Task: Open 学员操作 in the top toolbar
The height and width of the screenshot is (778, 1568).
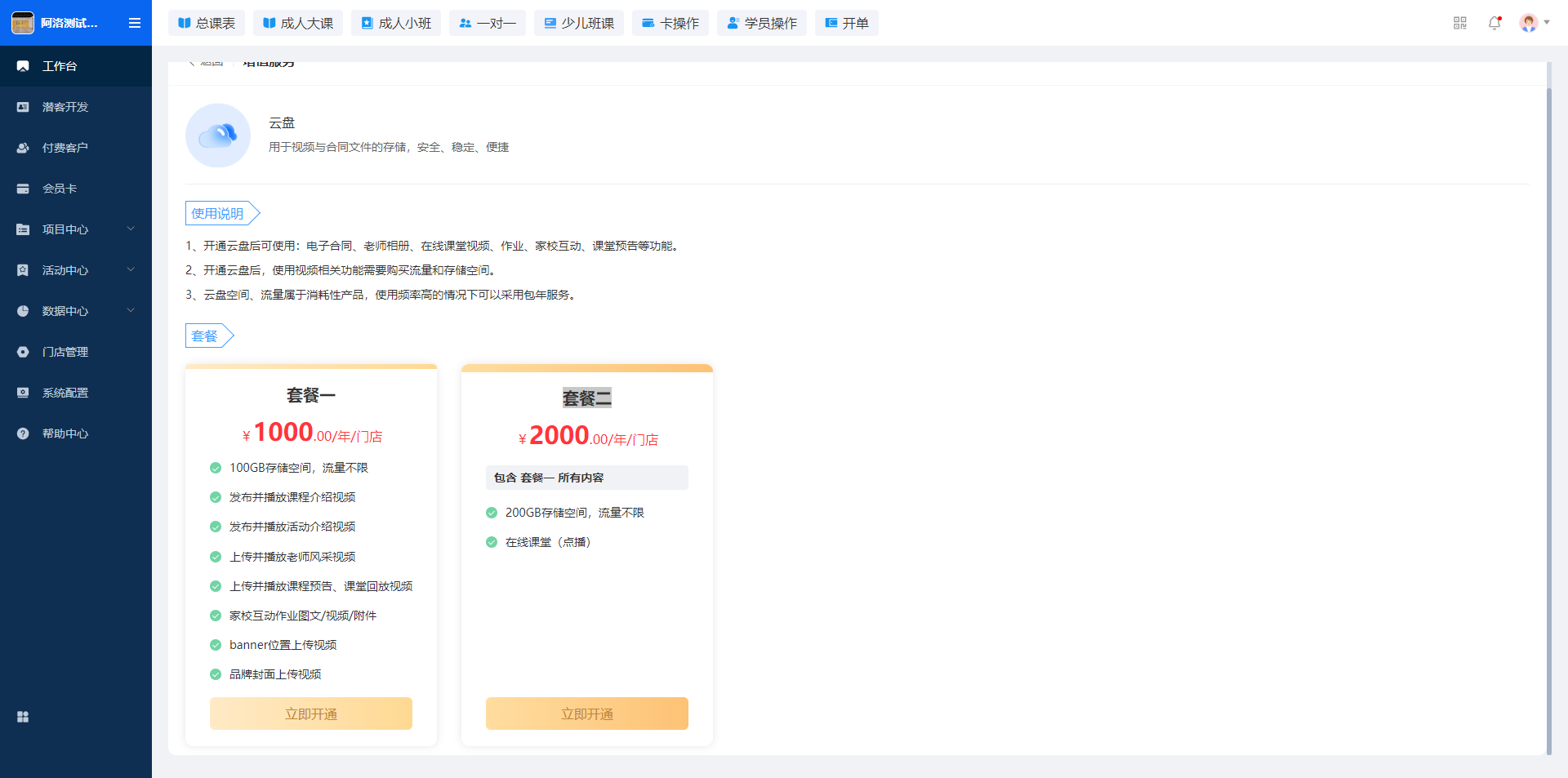Action: pyautogui.click(x=762, y=23)
